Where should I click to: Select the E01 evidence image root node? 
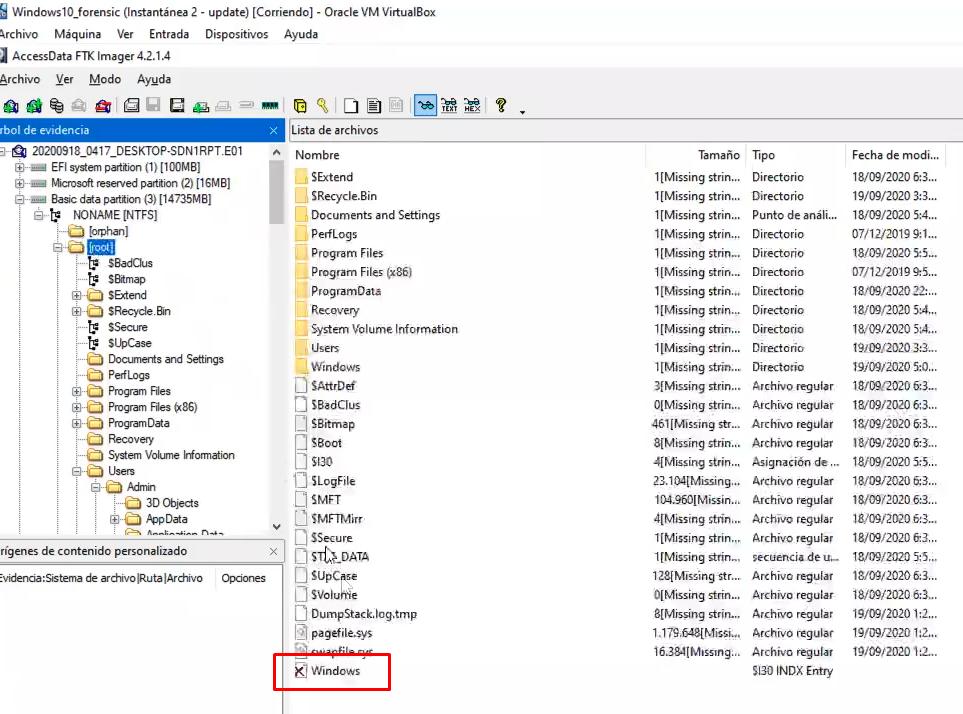137,151
